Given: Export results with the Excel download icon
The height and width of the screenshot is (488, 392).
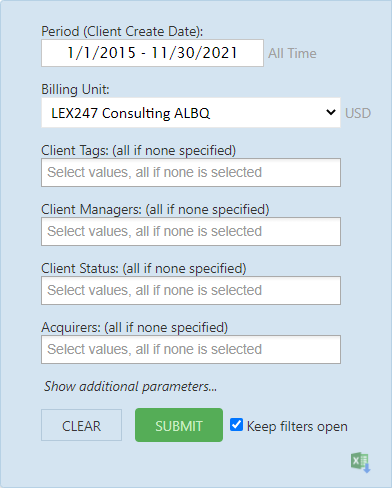Looking at the screenshot, I should (361, 462).
